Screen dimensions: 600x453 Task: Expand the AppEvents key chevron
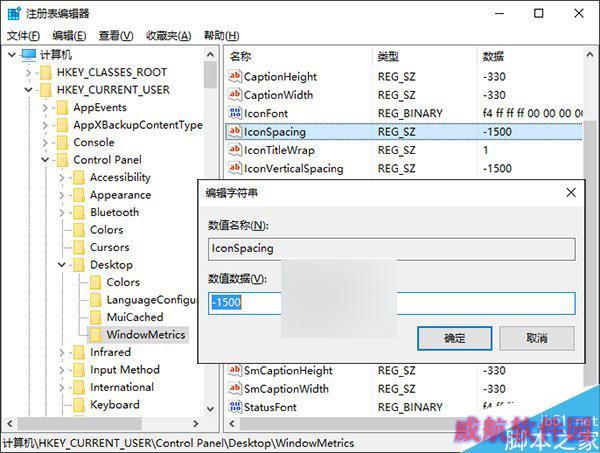[45, 108]
